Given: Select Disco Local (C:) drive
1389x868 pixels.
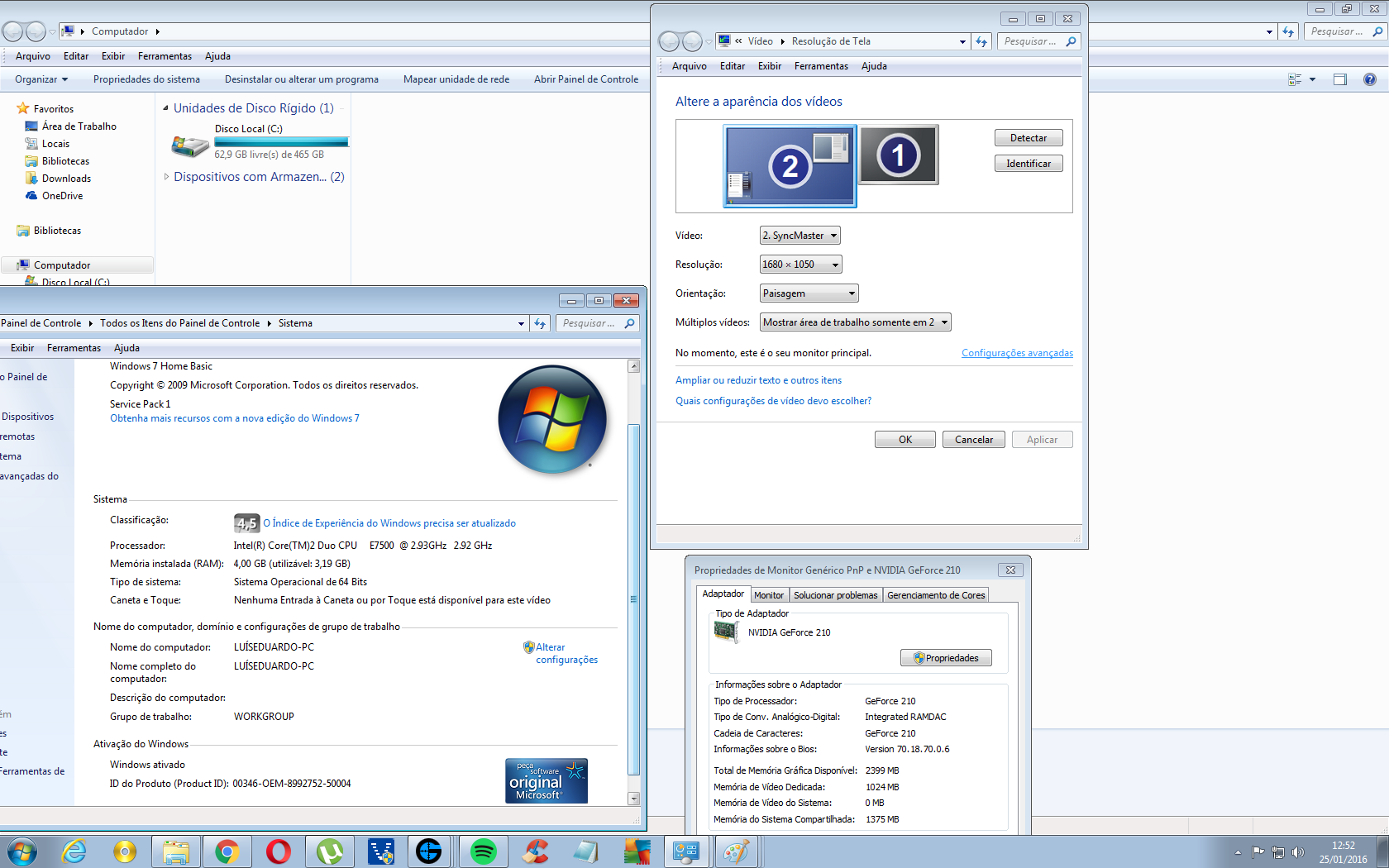Looking at the screenshot, I should 259,141.
